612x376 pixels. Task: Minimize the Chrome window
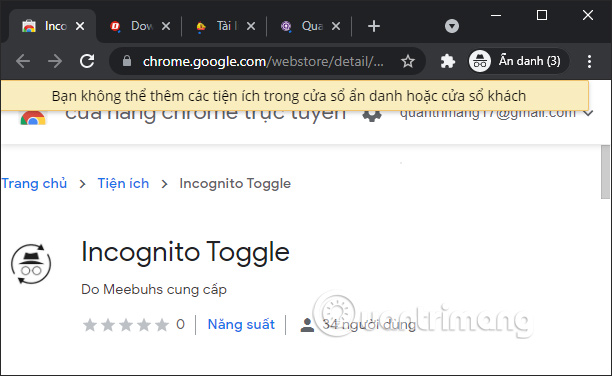point(496,16)
